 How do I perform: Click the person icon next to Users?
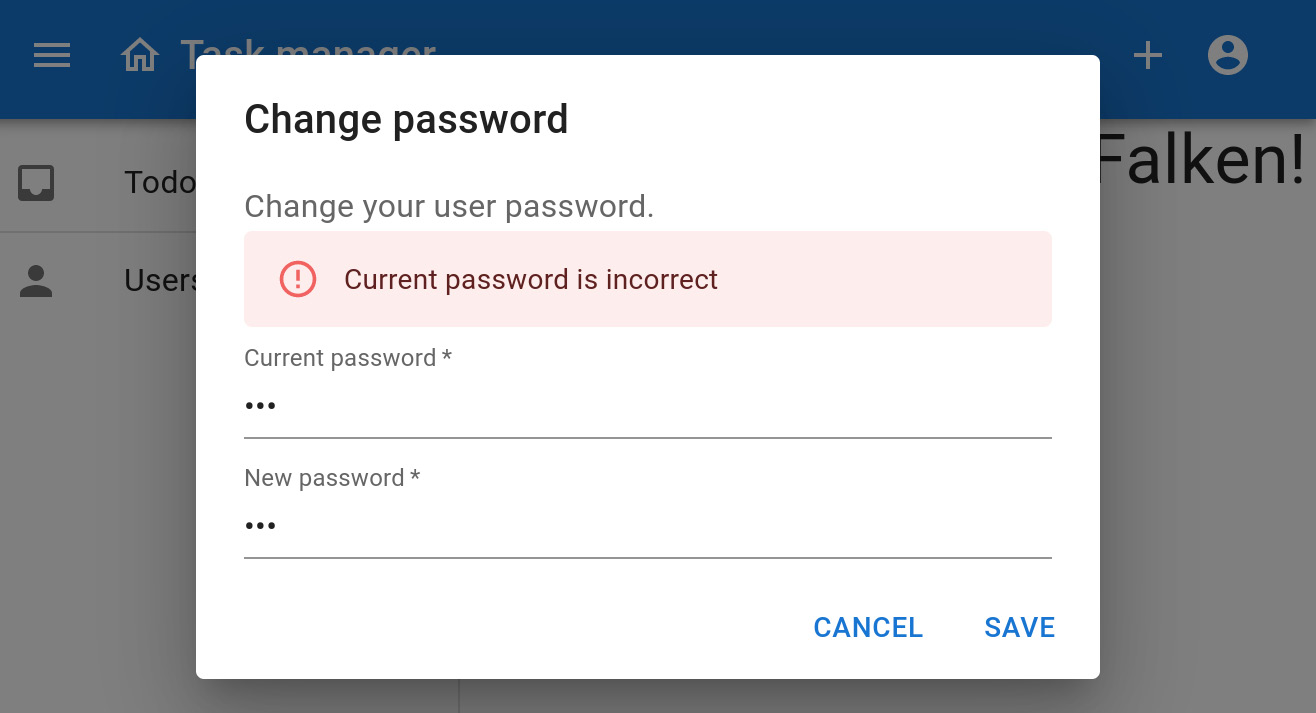[x=36, y=281]
